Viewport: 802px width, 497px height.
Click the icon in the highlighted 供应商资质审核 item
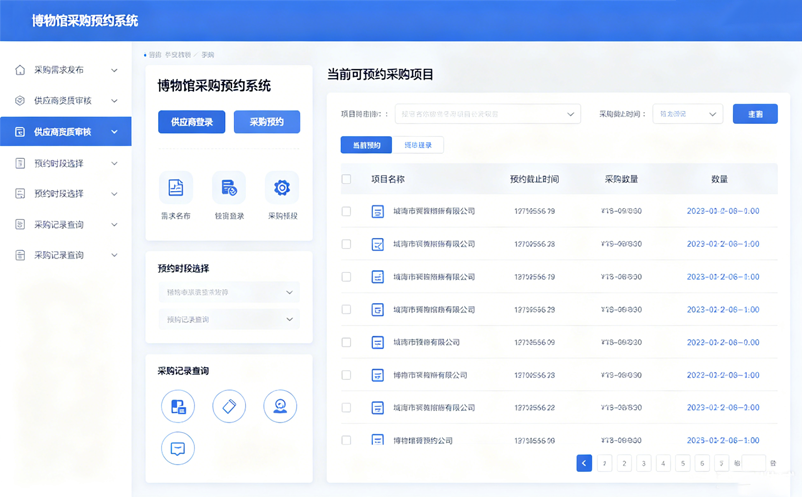20,132
